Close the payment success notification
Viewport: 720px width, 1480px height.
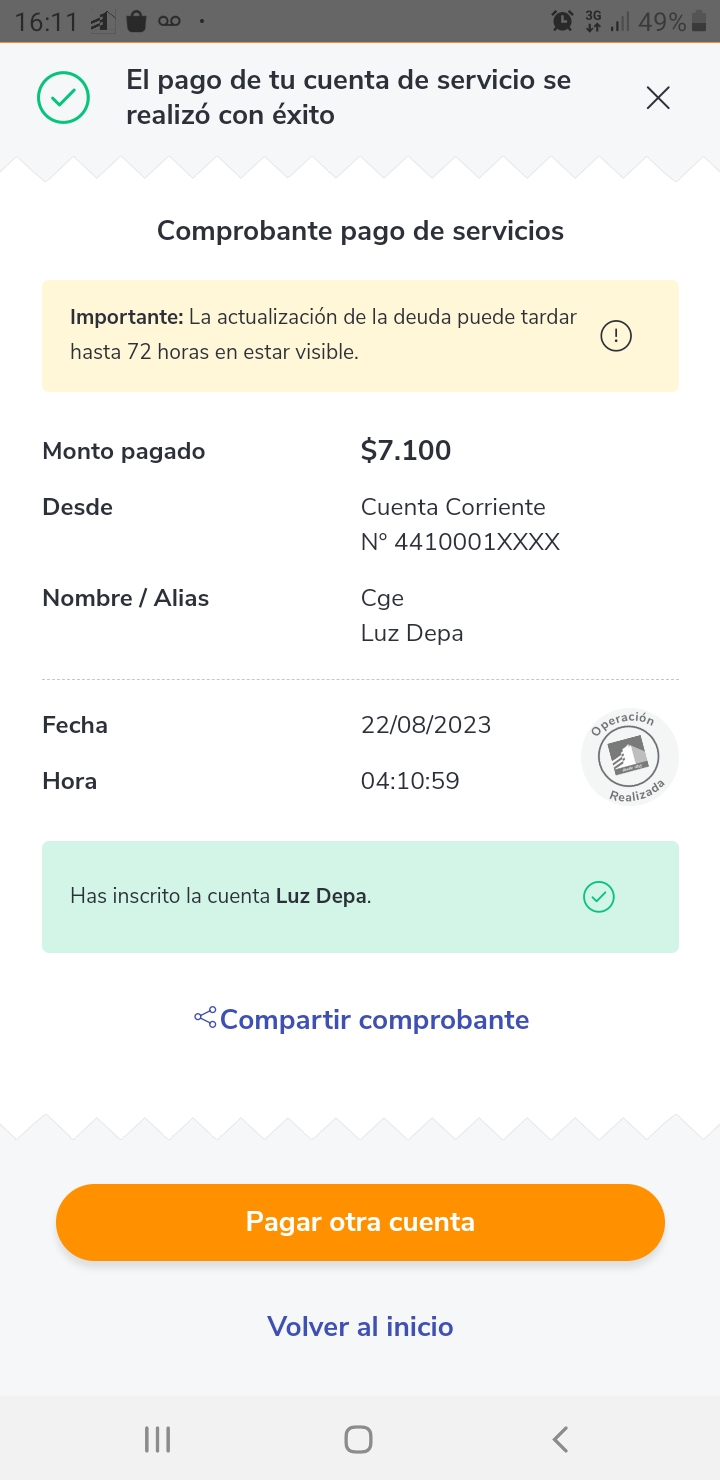point(658,98)
